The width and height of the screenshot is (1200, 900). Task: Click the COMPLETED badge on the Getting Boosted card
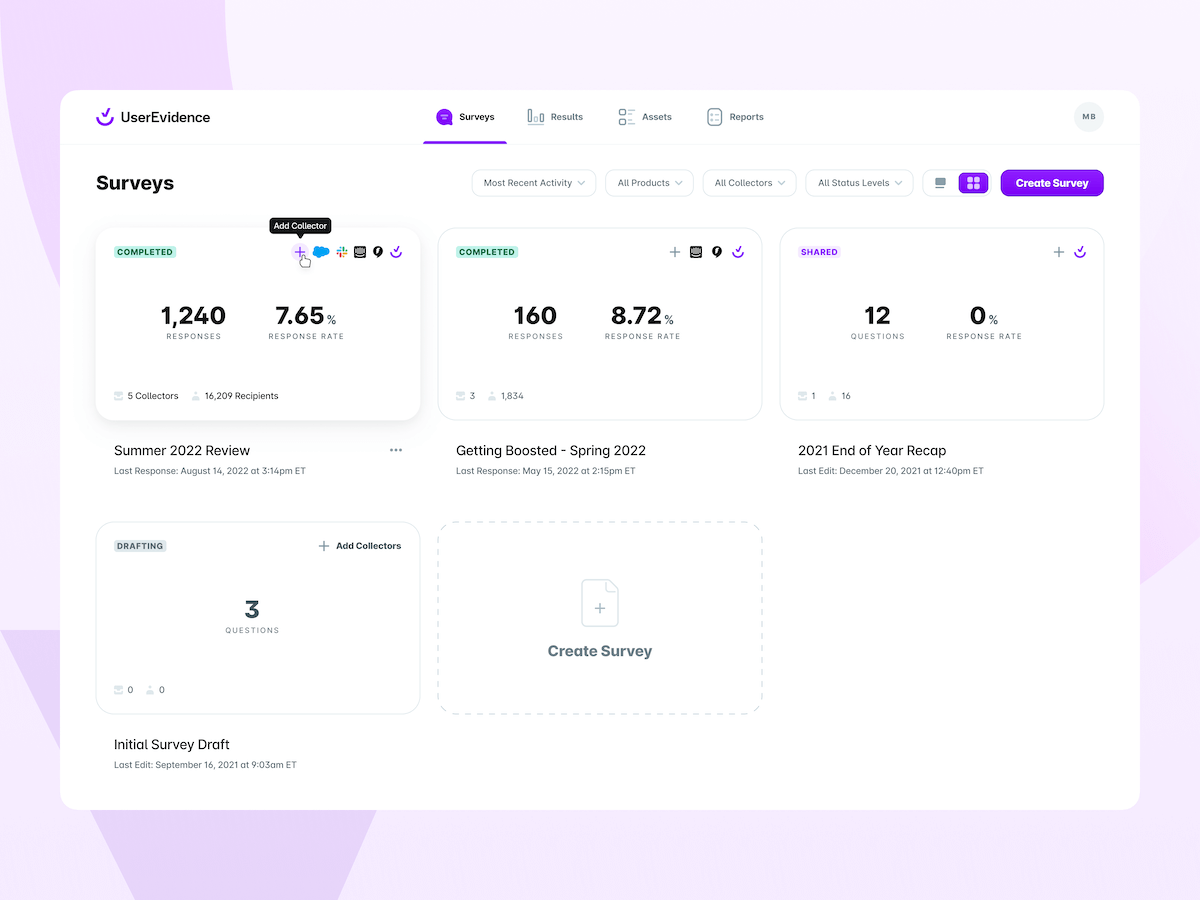(487, 252)
